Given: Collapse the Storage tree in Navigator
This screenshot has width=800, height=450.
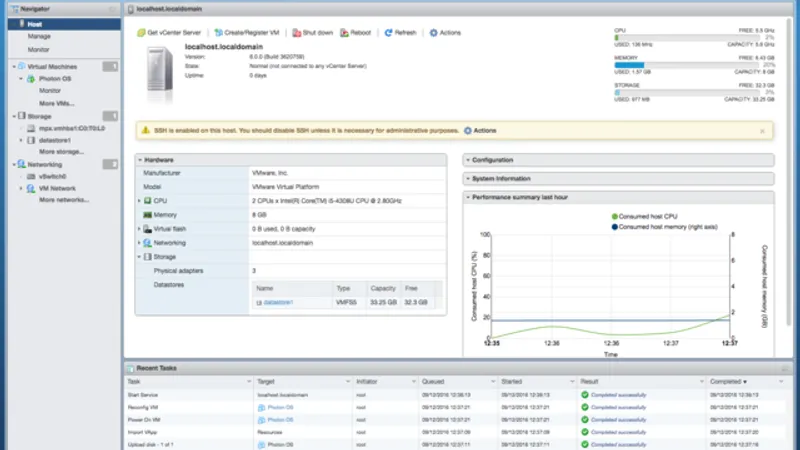Looking at the screenshot, I should pos(12,116).
